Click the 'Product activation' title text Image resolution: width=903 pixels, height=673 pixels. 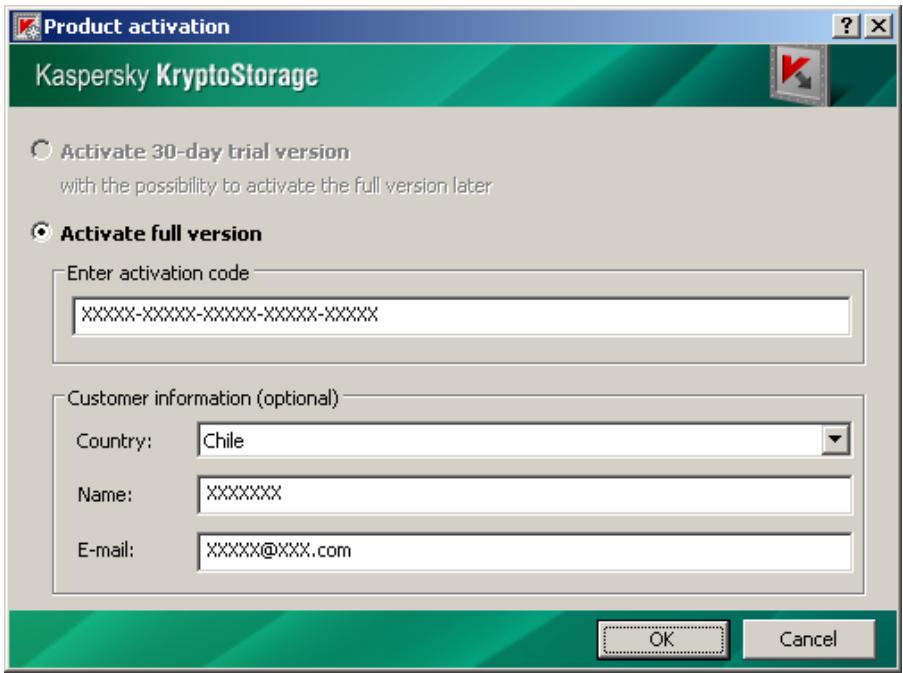136,26
